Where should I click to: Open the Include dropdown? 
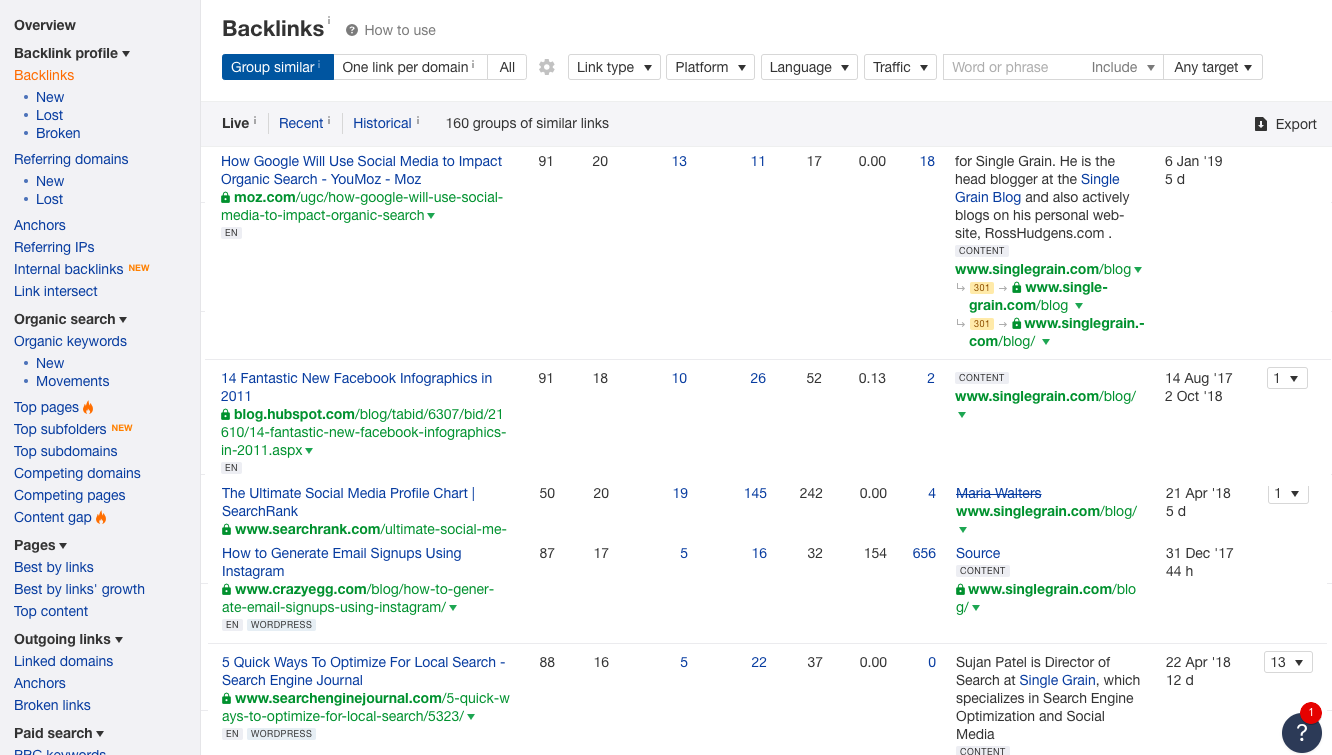click(1123, 67)
